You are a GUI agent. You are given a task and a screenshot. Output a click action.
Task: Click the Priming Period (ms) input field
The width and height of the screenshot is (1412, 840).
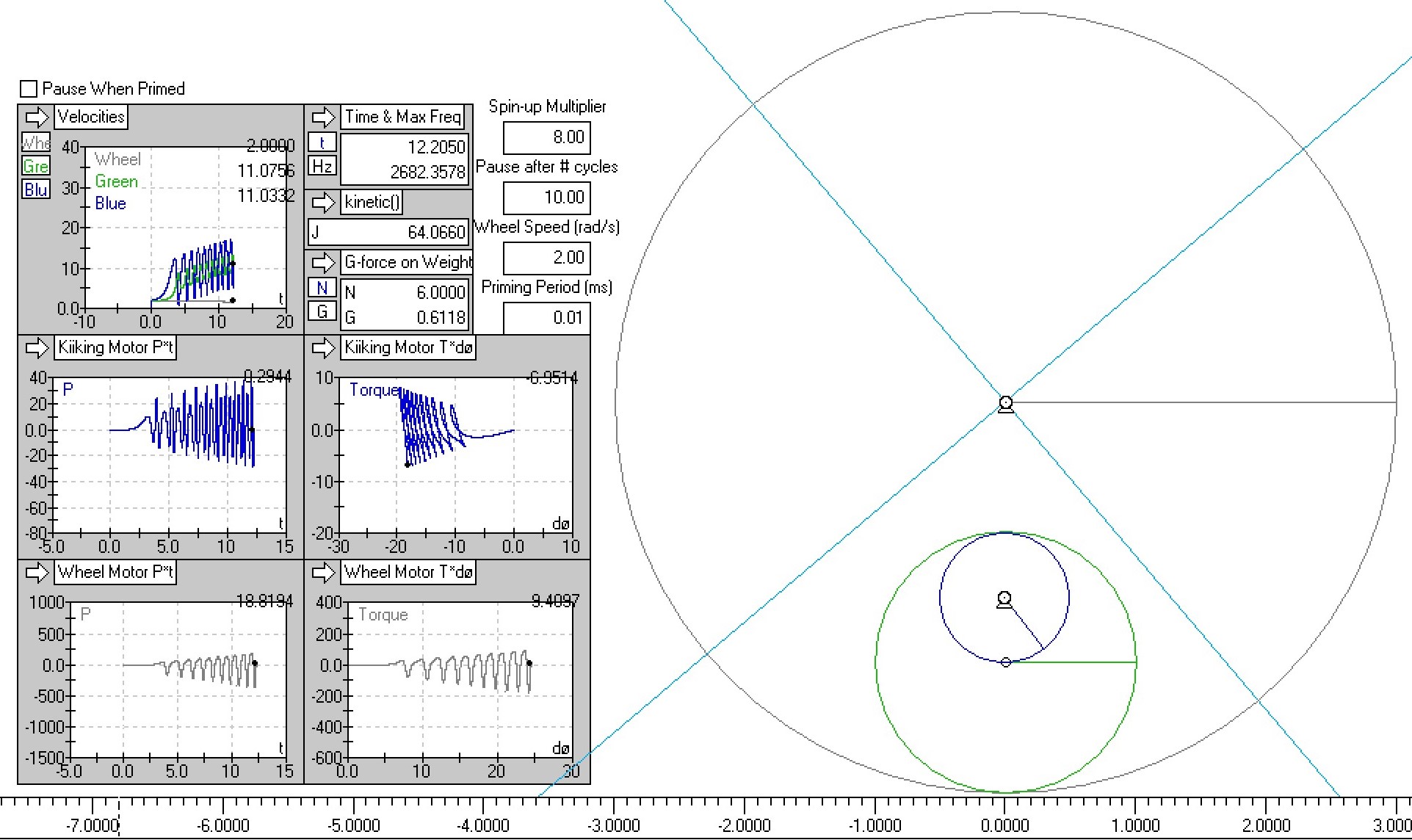coord(546,318)
